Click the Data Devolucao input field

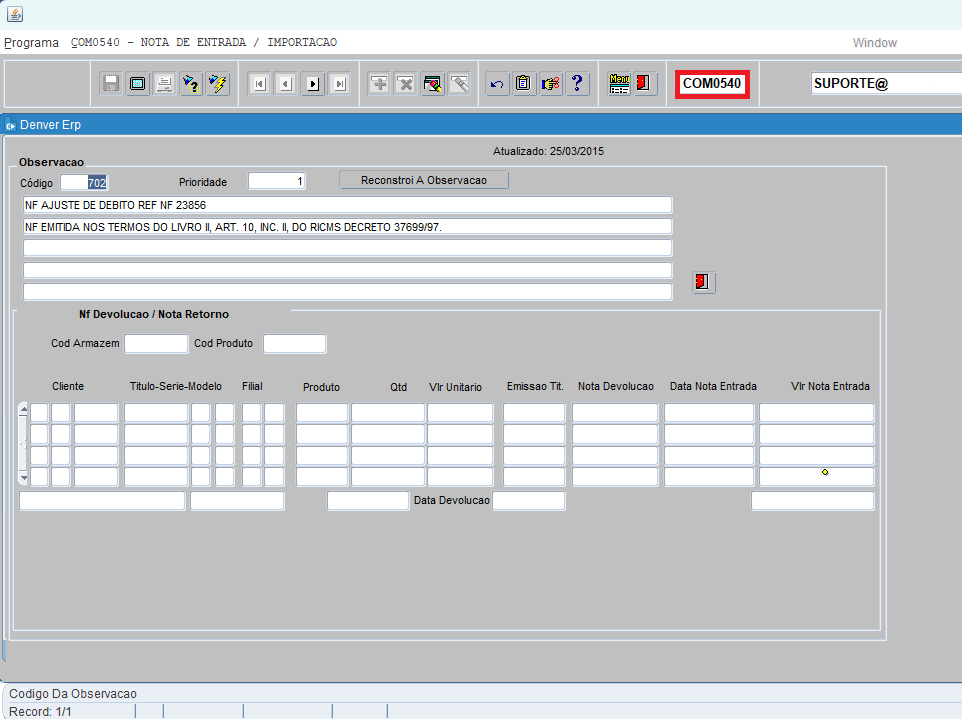pyautogui.click(x=529, y=501)
